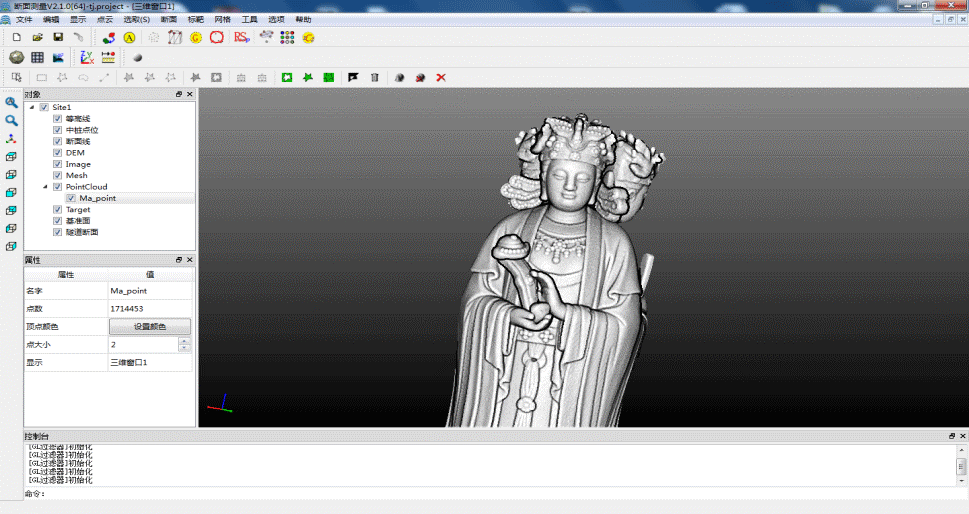
Task: Click the XYZ axis toolbar icon
Action: coord(87,57)
